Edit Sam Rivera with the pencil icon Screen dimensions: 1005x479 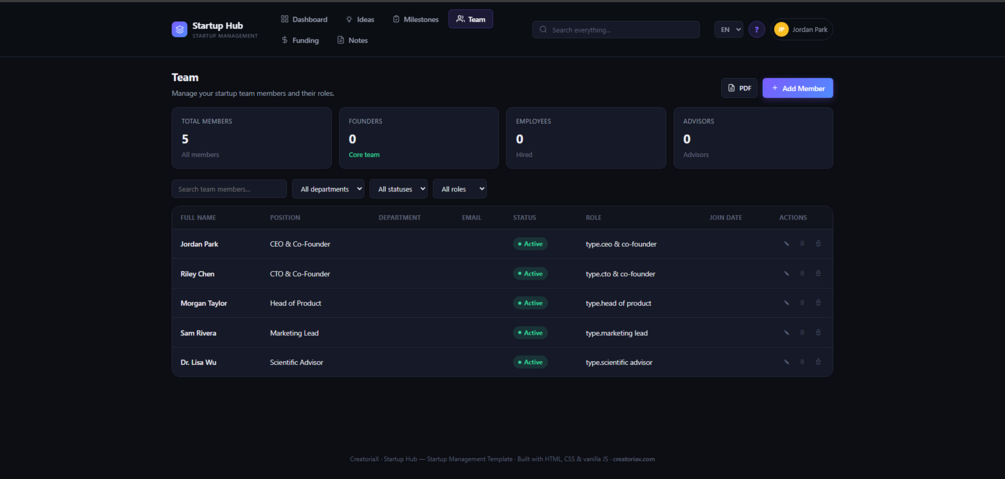point(786,332)
